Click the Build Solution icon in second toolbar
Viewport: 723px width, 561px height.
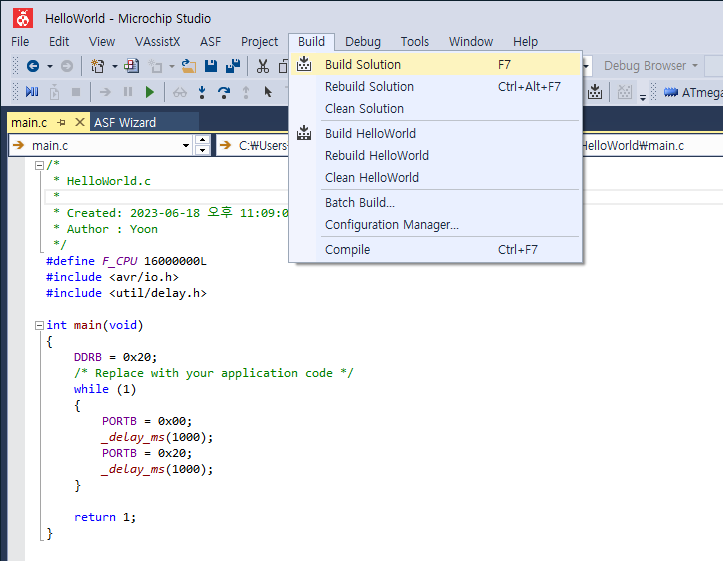595,91
